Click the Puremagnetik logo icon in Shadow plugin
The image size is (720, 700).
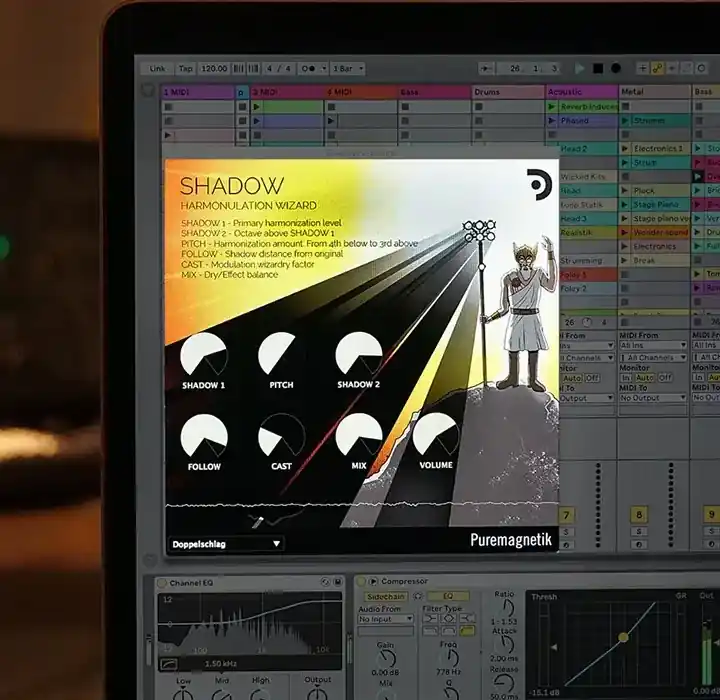coord(538,184)
